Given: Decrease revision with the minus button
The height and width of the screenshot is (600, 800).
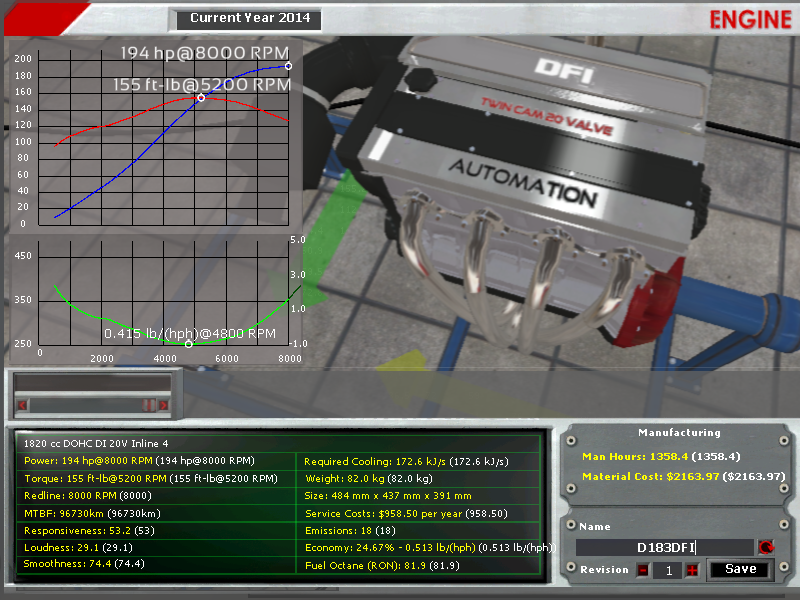Looking at the screenshot, I should [642, 570].
